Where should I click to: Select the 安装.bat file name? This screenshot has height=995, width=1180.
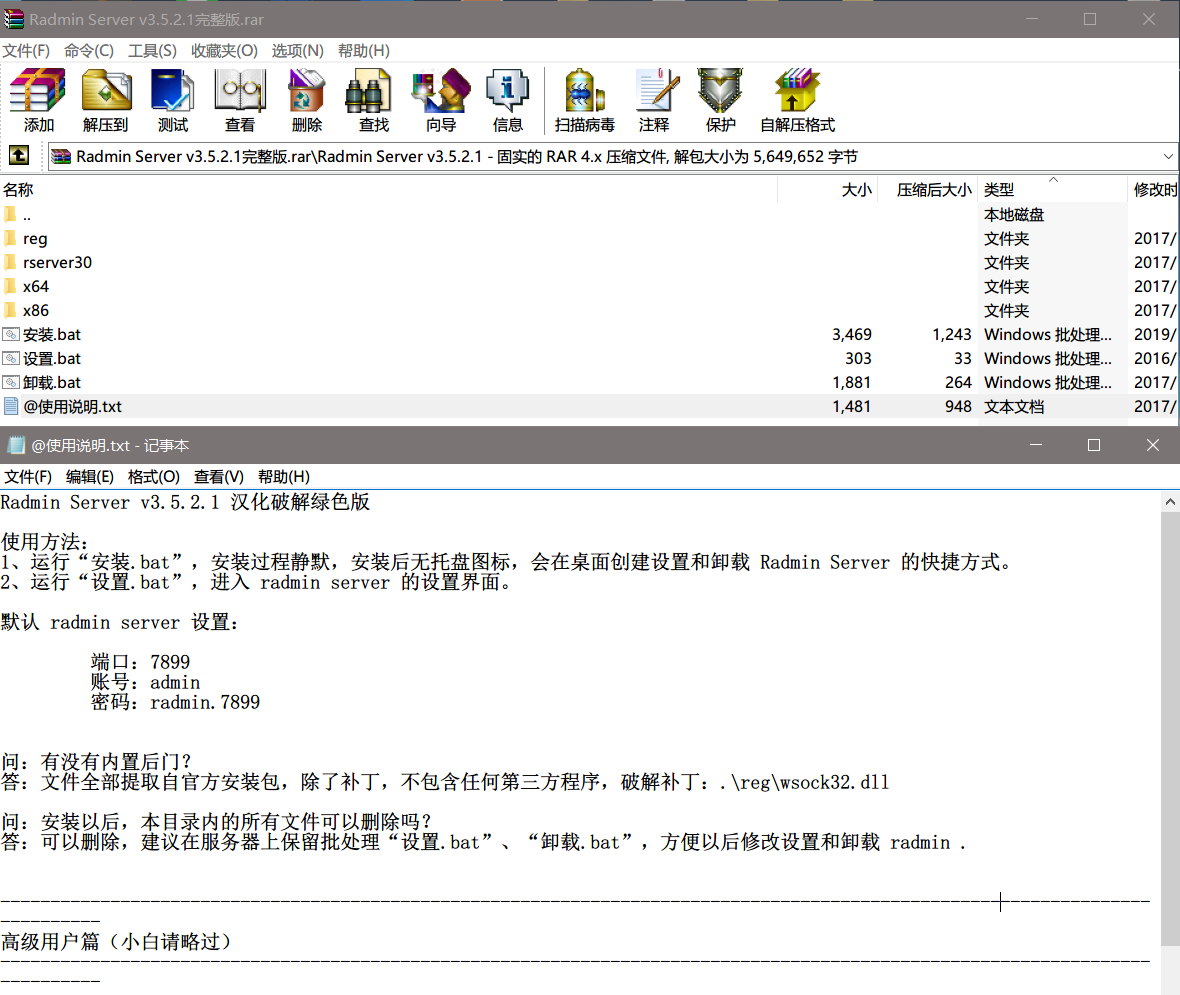pyautogui.click(x=52, y=334)
